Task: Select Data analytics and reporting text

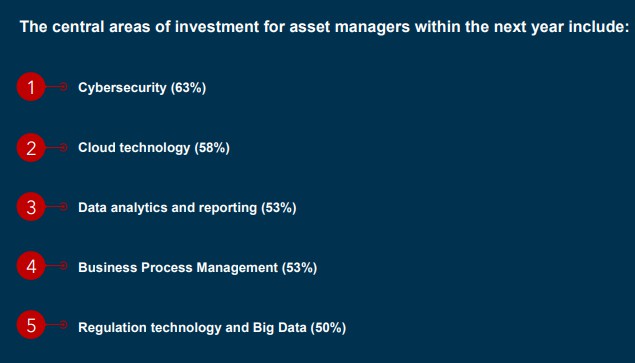Action: [x=167, y=207]
